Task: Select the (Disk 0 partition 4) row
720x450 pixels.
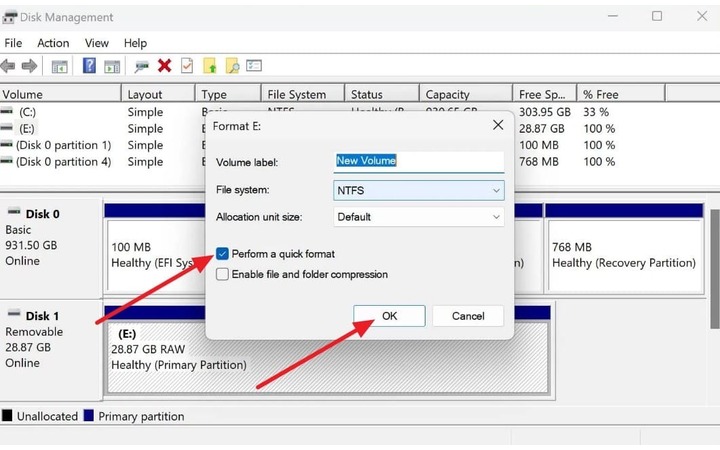Action: point(63,162)
